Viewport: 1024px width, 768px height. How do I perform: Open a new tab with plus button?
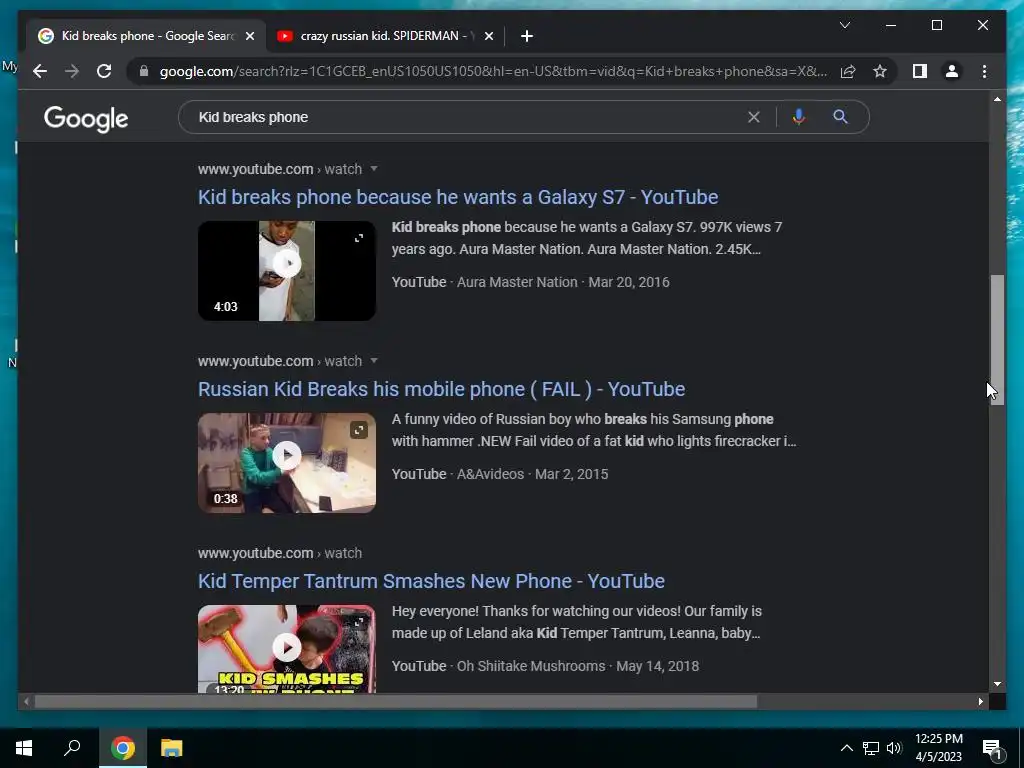tap(527, 36)
